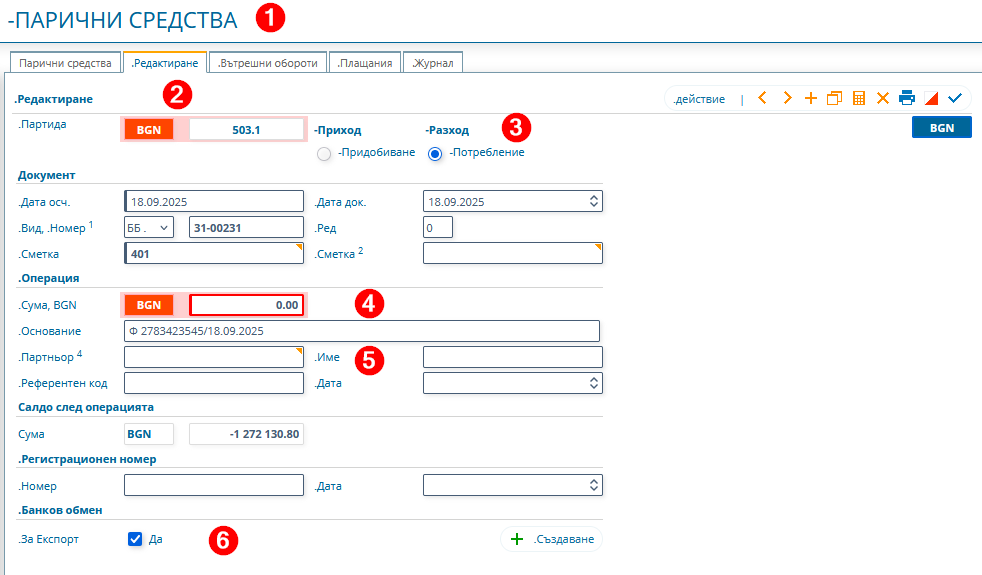Screen dimensions: 982x575
Task: Go to the next record arrow
Action: [x=787, y=98]
